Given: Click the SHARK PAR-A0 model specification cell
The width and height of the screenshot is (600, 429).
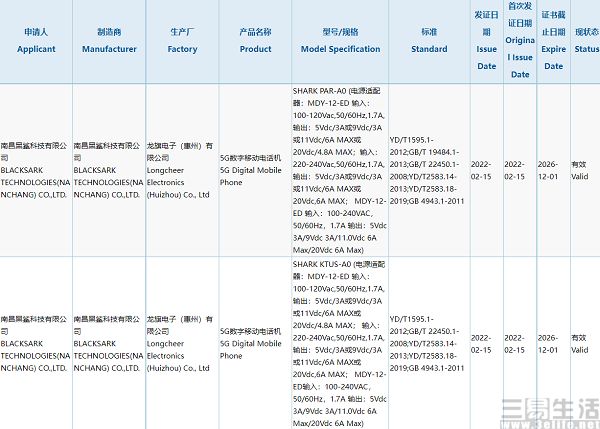Looking at the screenshot, I should point(340,170).
